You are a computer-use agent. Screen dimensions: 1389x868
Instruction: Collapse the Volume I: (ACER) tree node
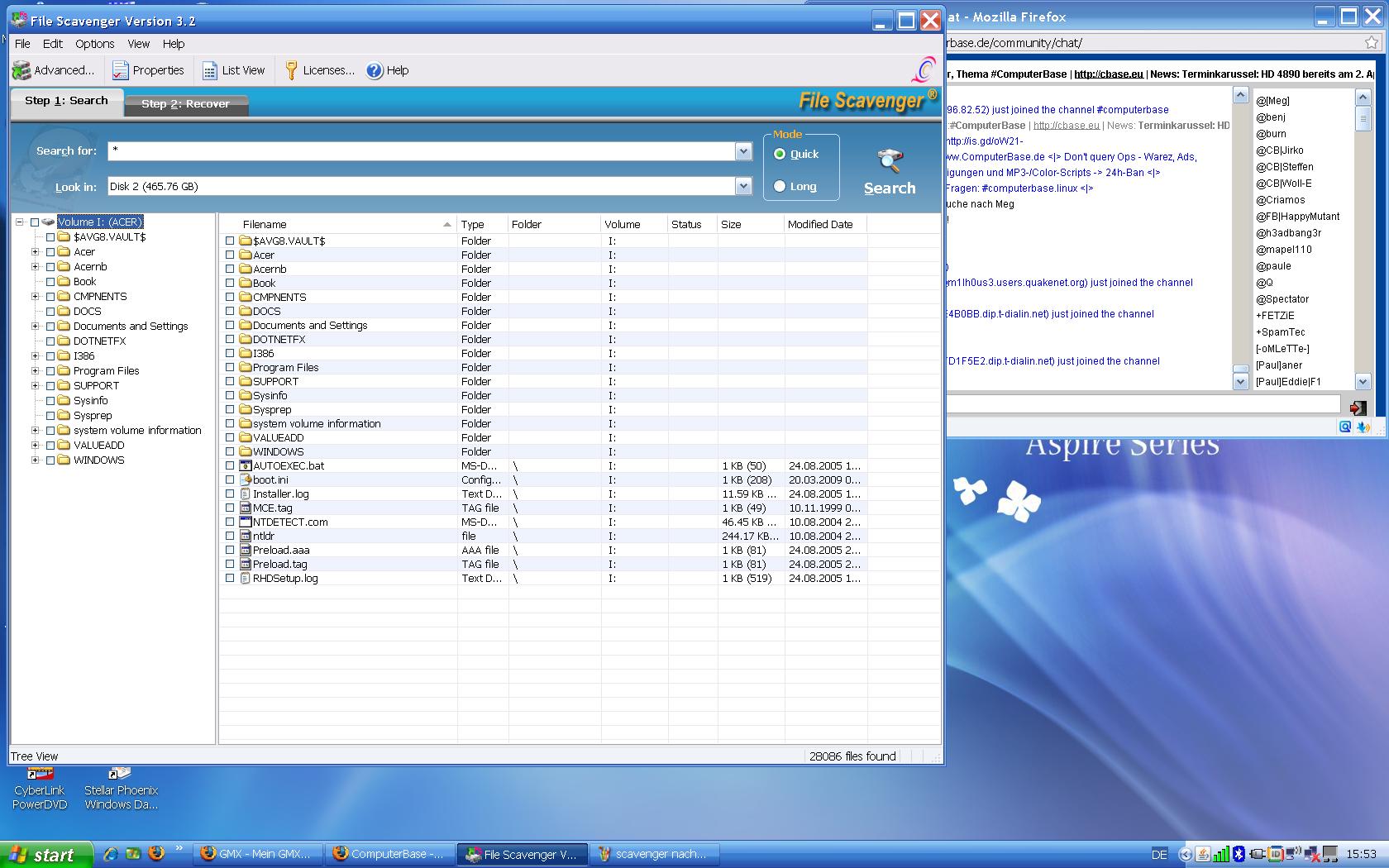tap(19, 222)
